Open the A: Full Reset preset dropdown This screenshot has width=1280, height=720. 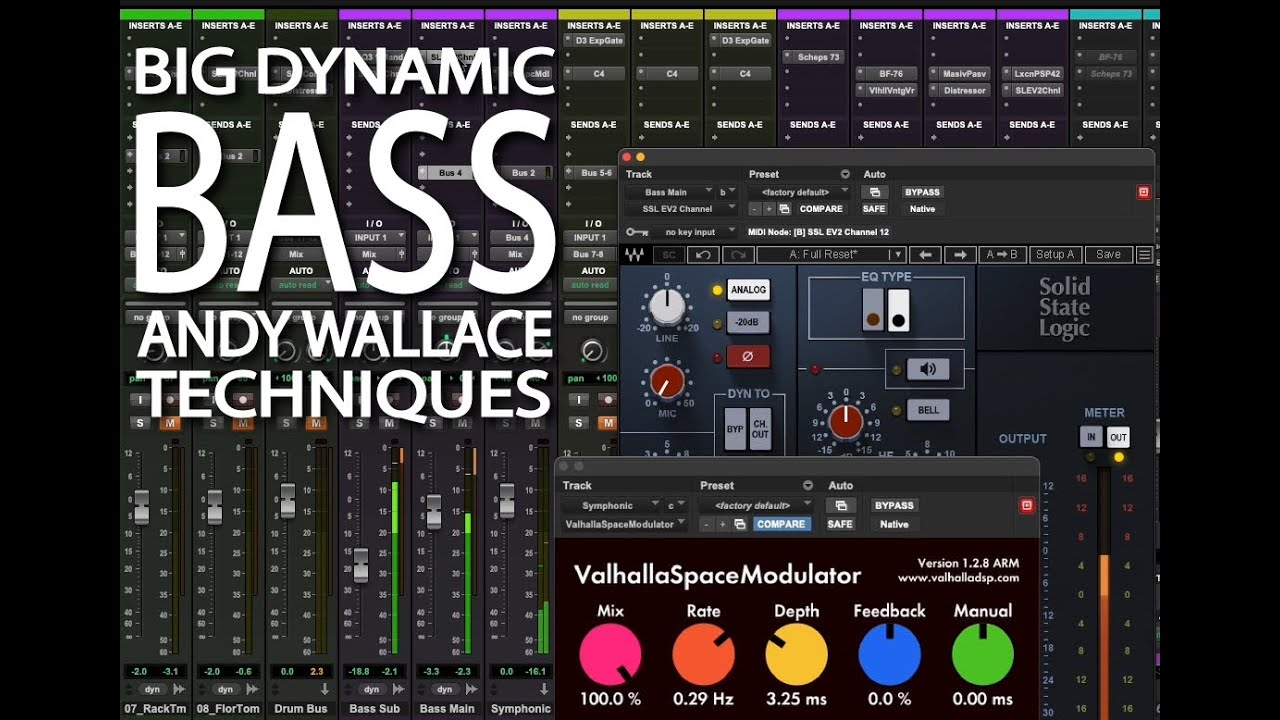[832, 255]
